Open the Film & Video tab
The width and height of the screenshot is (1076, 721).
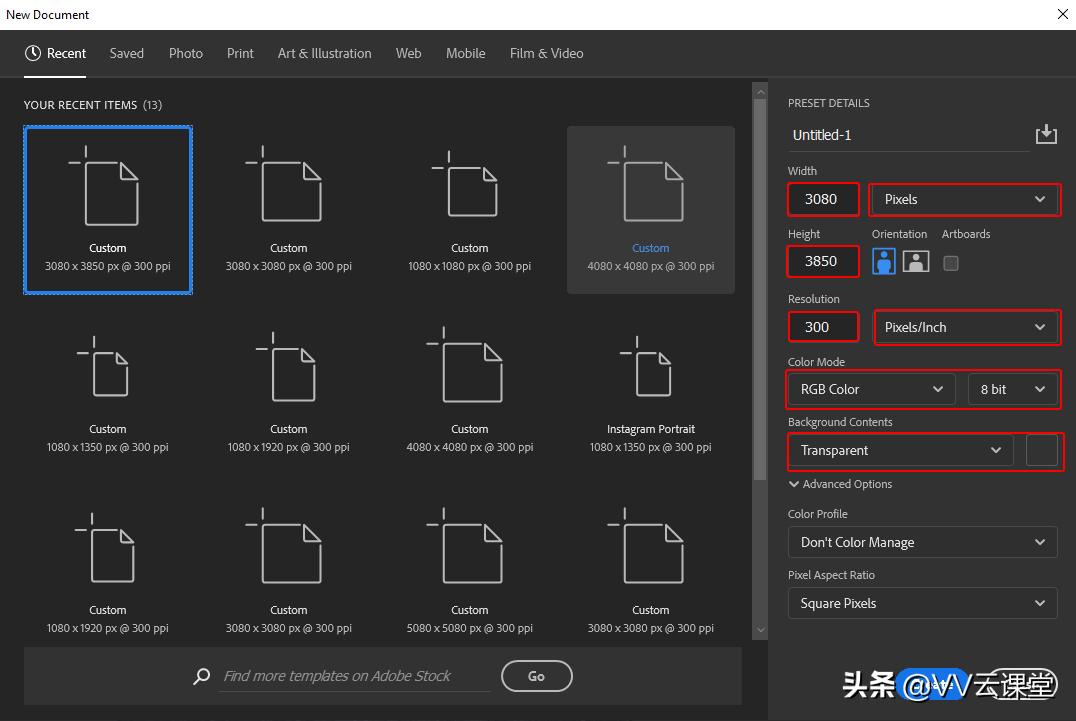pos(546,53)
